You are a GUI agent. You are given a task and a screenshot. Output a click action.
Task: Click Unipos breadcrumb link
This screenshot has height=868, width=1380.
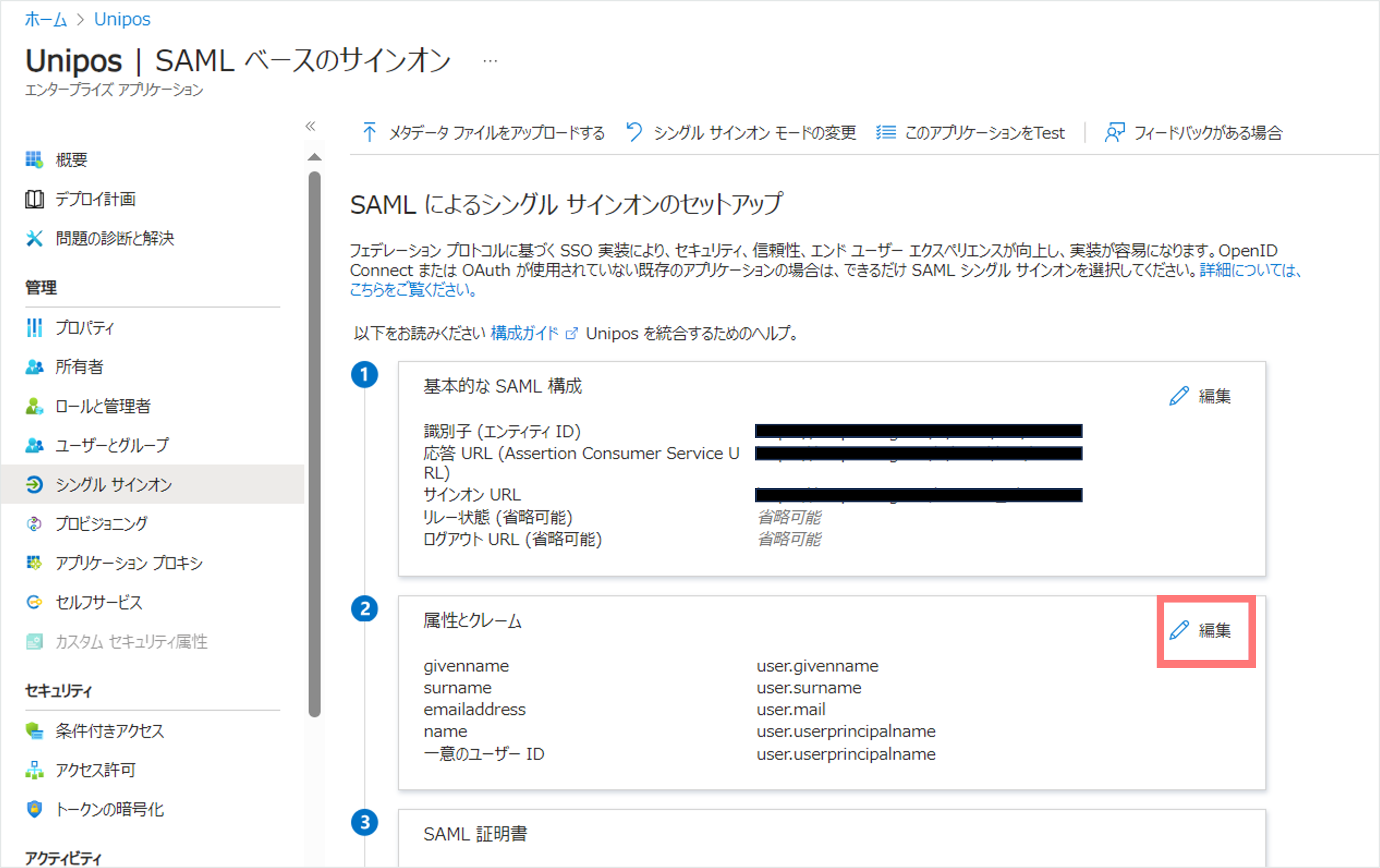[x=122, y=20]
